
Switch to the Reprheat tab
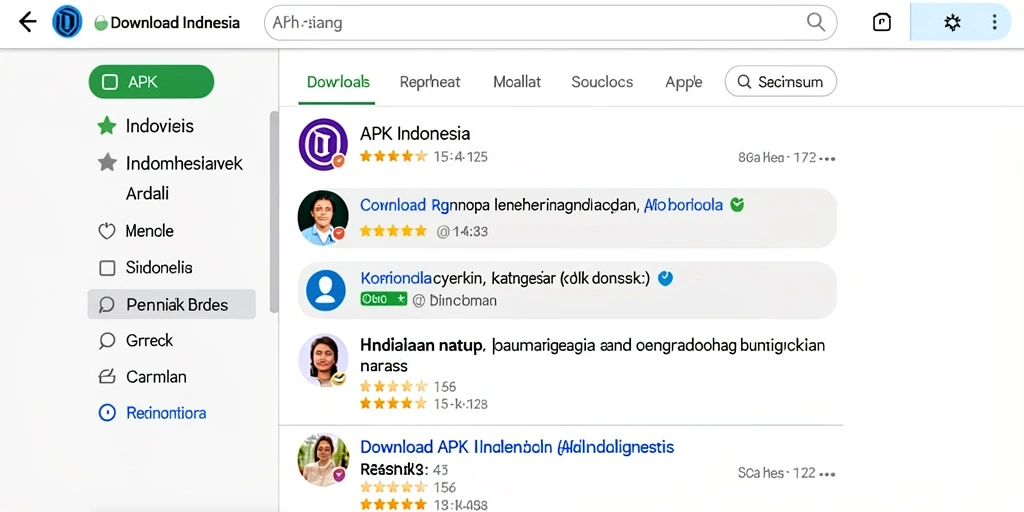(430, 82)
